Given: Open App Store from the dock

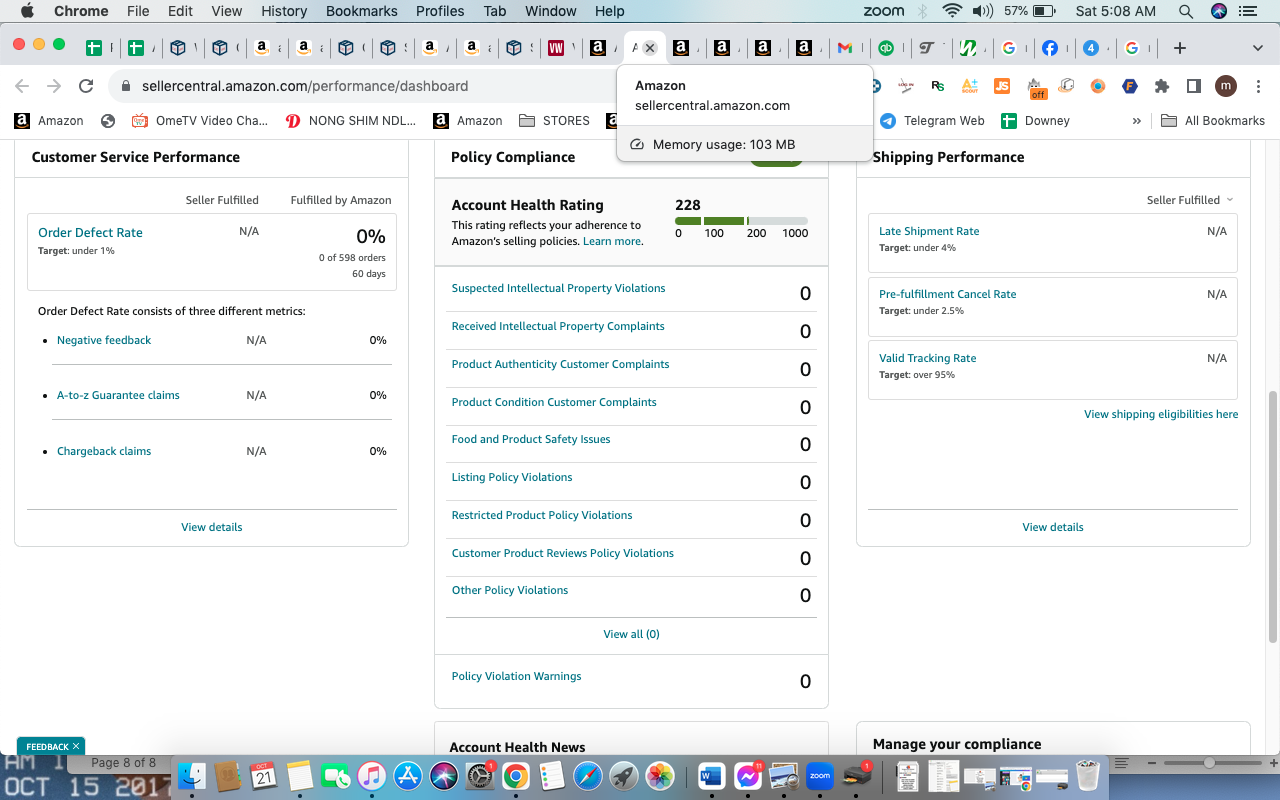Looking at the screenshot, I should pos(407,775).
